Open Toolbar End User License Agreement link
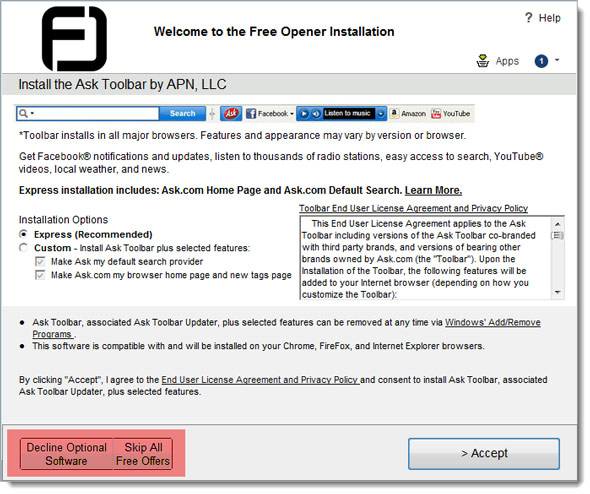 click(413, 208)
